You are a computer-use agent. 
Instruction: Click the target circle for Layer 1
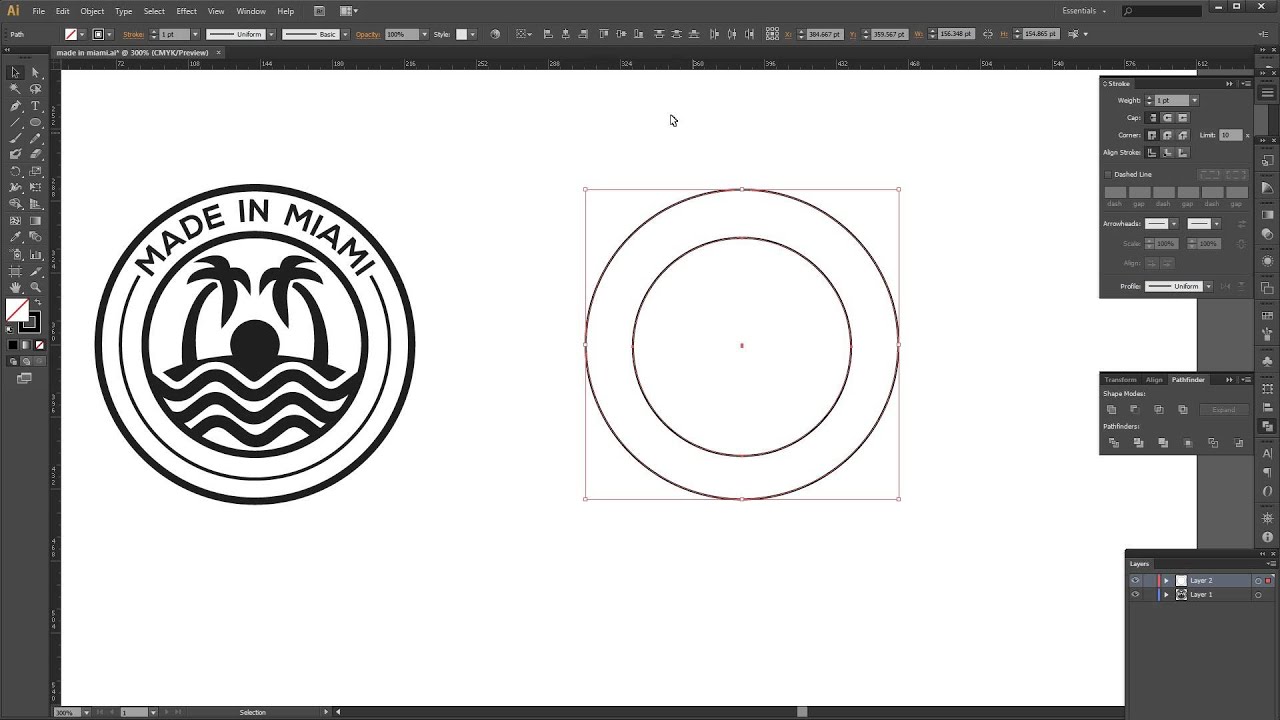1258,594
